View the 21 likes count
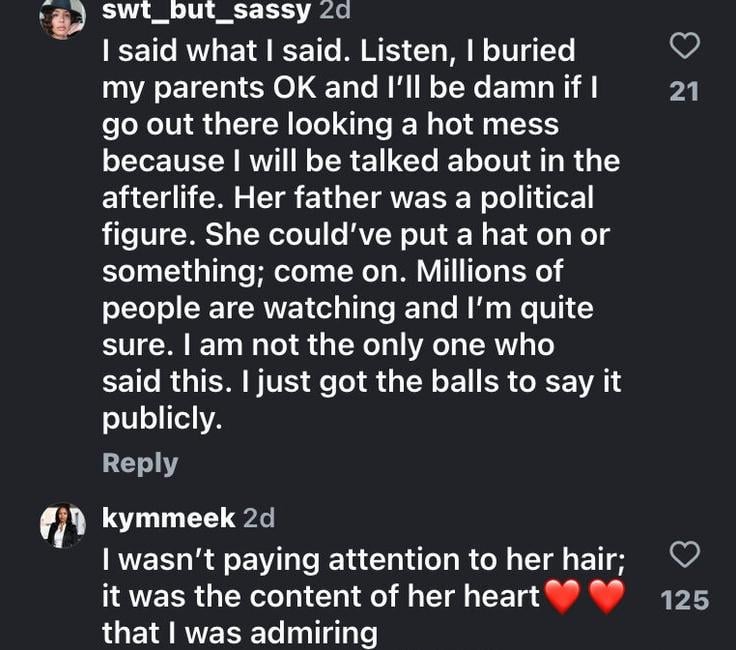Image resolution: width=736 pixels, height=650 pixels. tap(684, 92)
